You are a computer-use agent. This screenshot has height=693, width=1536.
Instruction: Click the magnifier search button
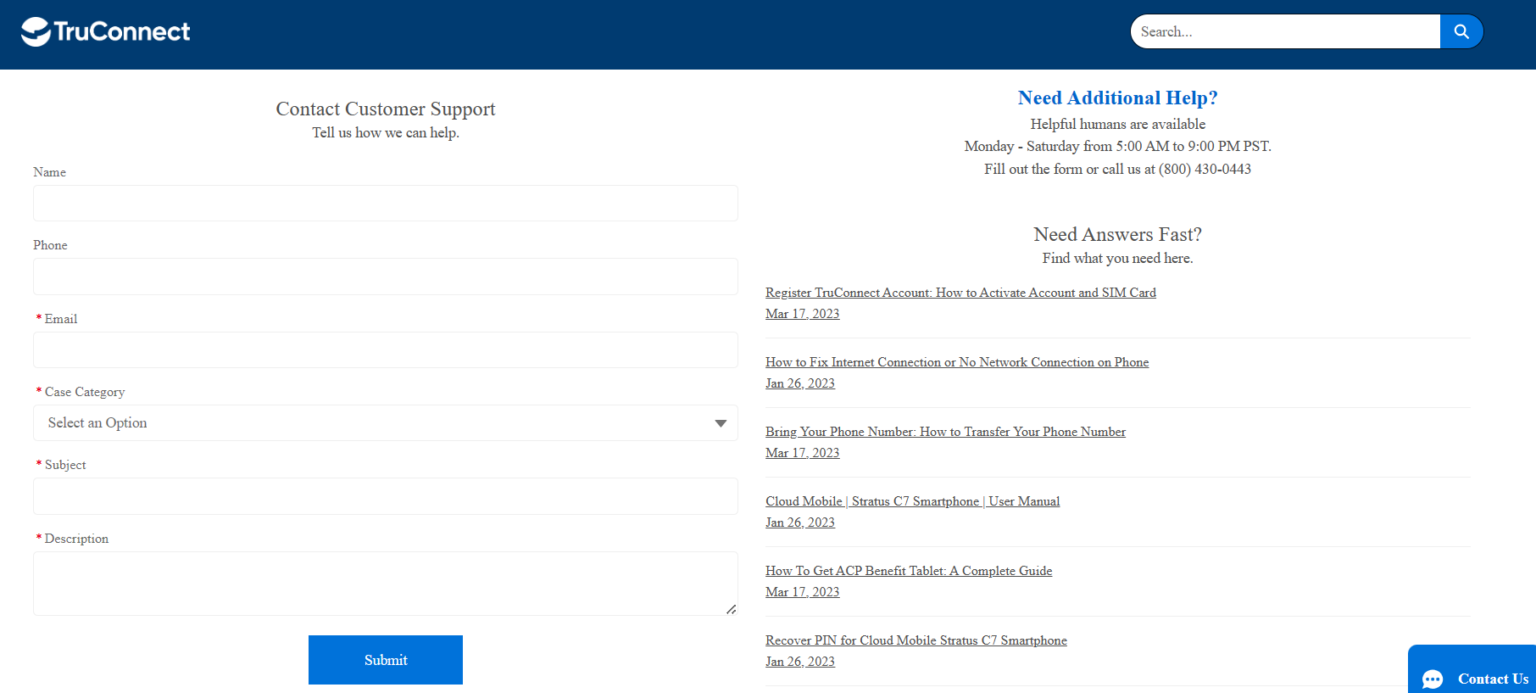(x=1461, y=31)
